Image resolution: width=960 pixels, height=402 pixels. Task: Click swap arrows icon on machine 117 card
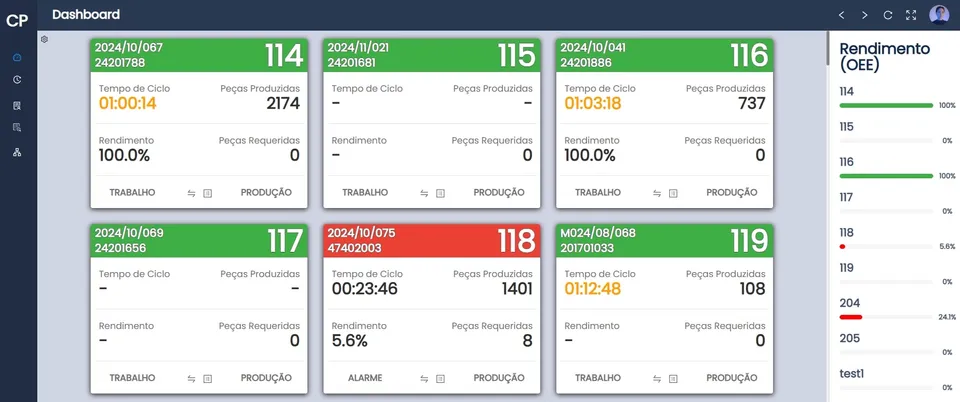191,379
